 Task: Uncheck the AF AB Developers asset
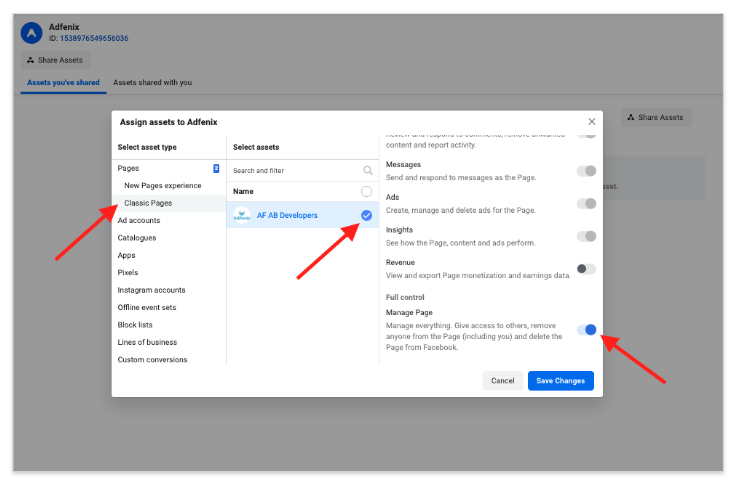coord(367,215)
